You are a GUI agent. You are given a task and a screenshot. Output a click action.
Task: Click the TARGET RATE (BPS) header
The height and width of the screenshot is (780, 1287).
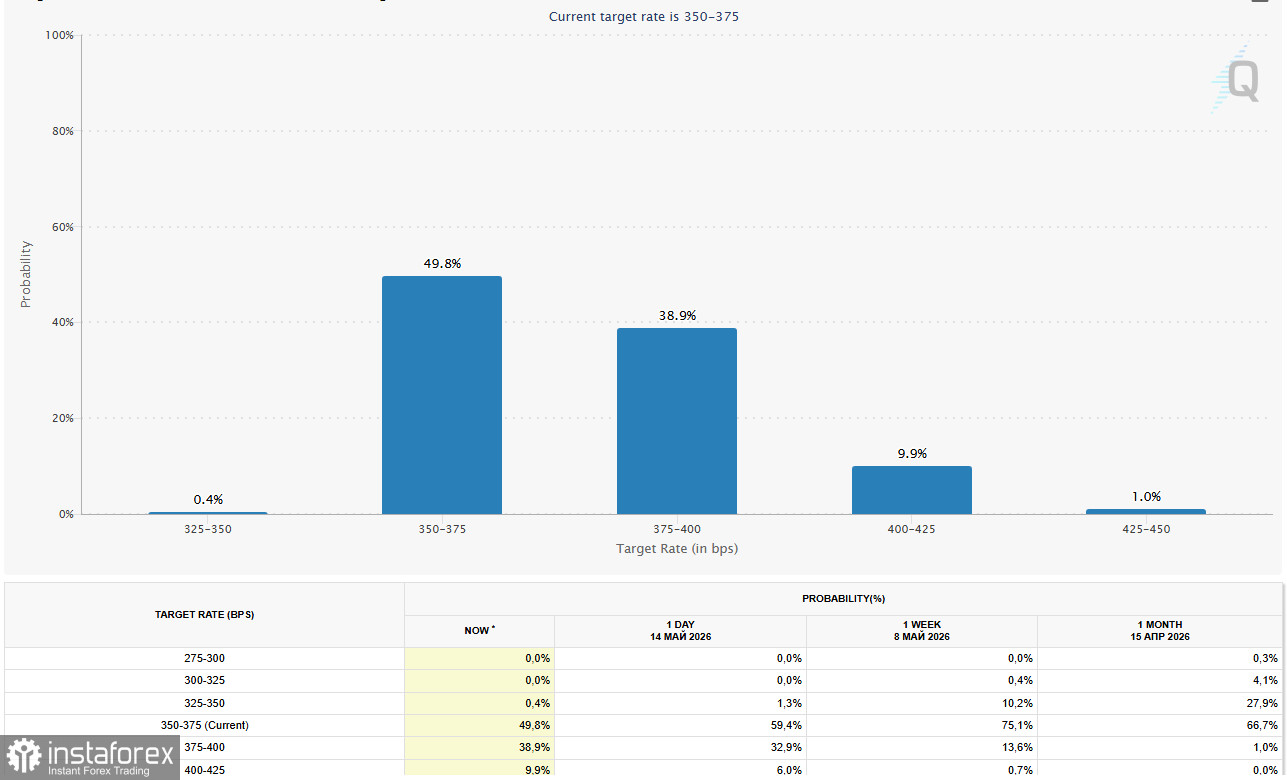point(204,615)
